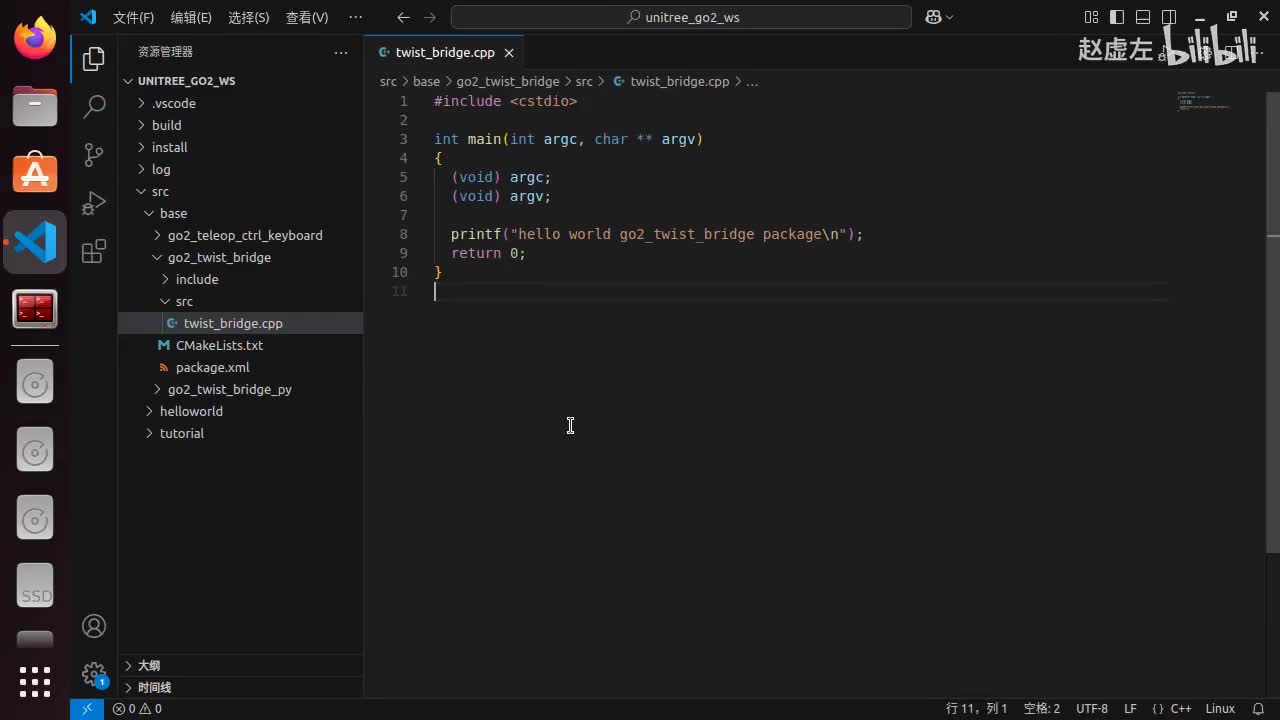This screenshot has height=720, width=1280.
Task: Click breadcrumb twist_bridge.cpp
Action: (679, 81)
